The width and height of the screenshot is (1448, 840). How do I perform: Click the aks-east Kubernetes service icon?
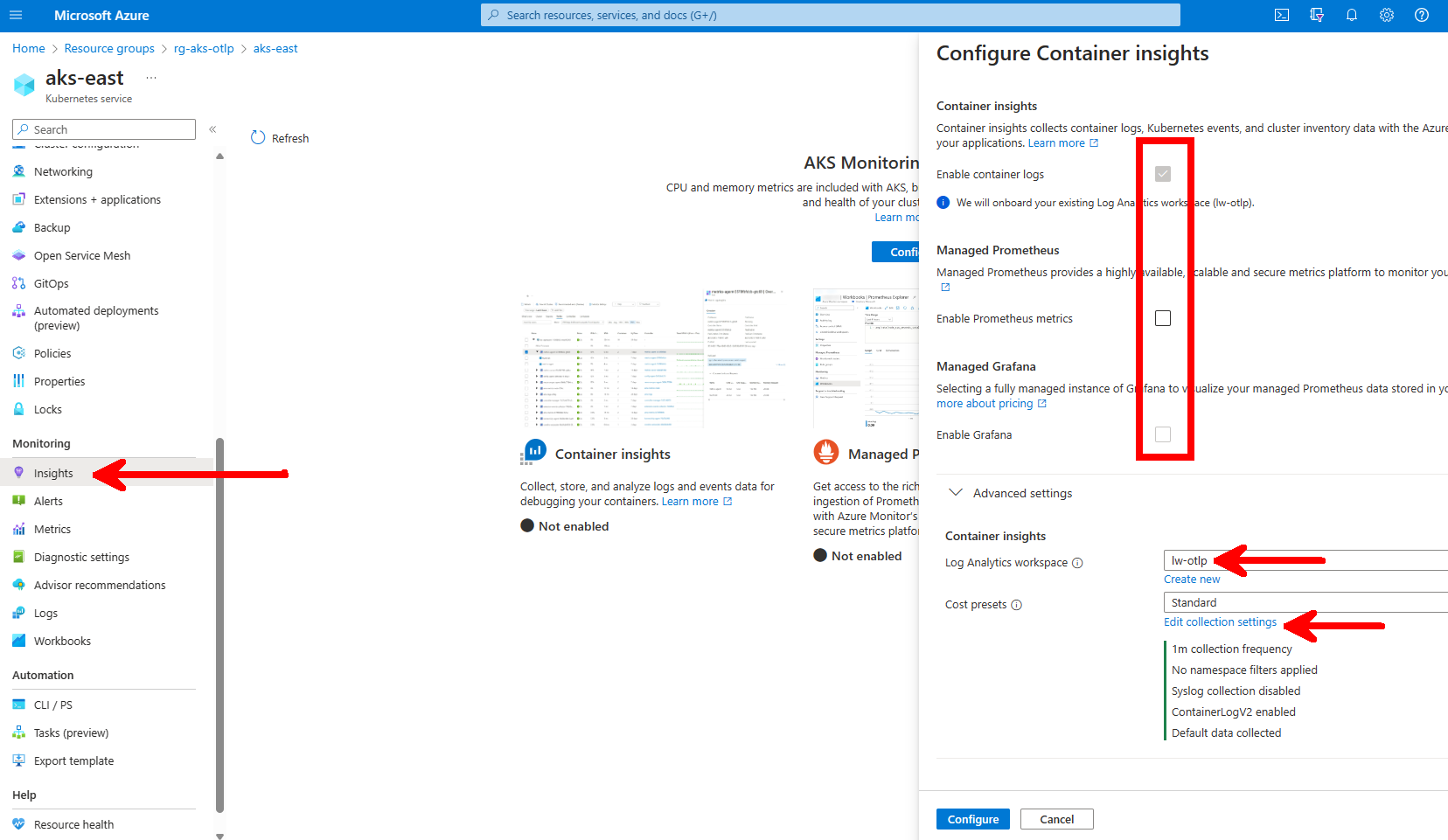[x=24, y=85]
